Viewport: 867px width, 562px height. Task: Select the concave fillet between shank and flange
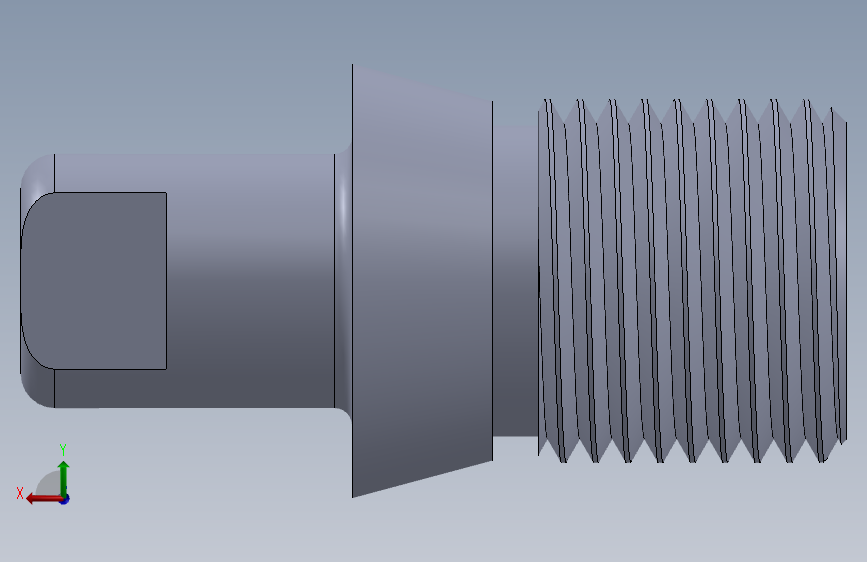click(x=343, y=281)
